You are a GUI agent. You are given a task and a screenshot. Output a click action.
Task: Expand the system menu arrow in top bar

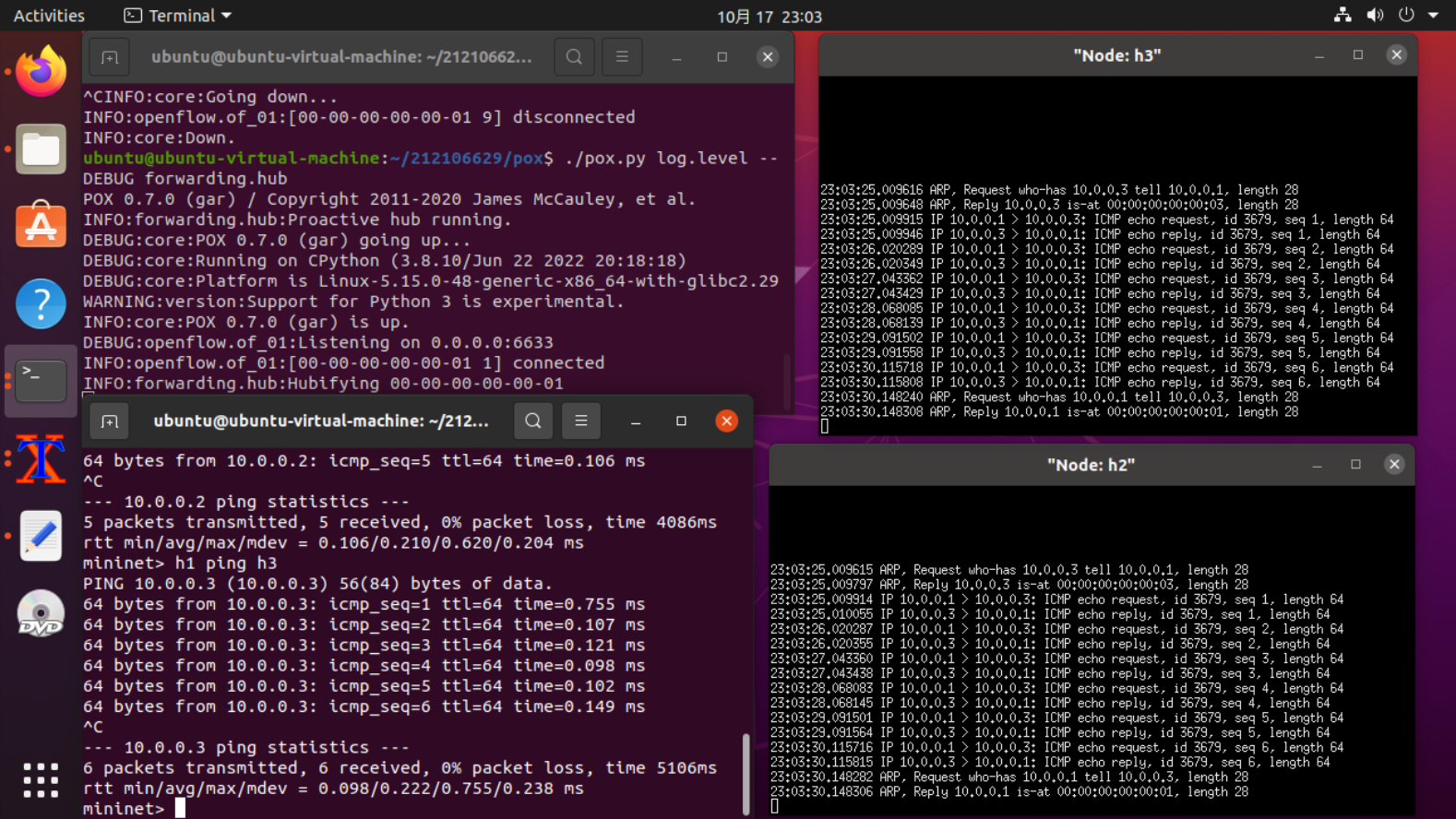(x=1433, y=16)
